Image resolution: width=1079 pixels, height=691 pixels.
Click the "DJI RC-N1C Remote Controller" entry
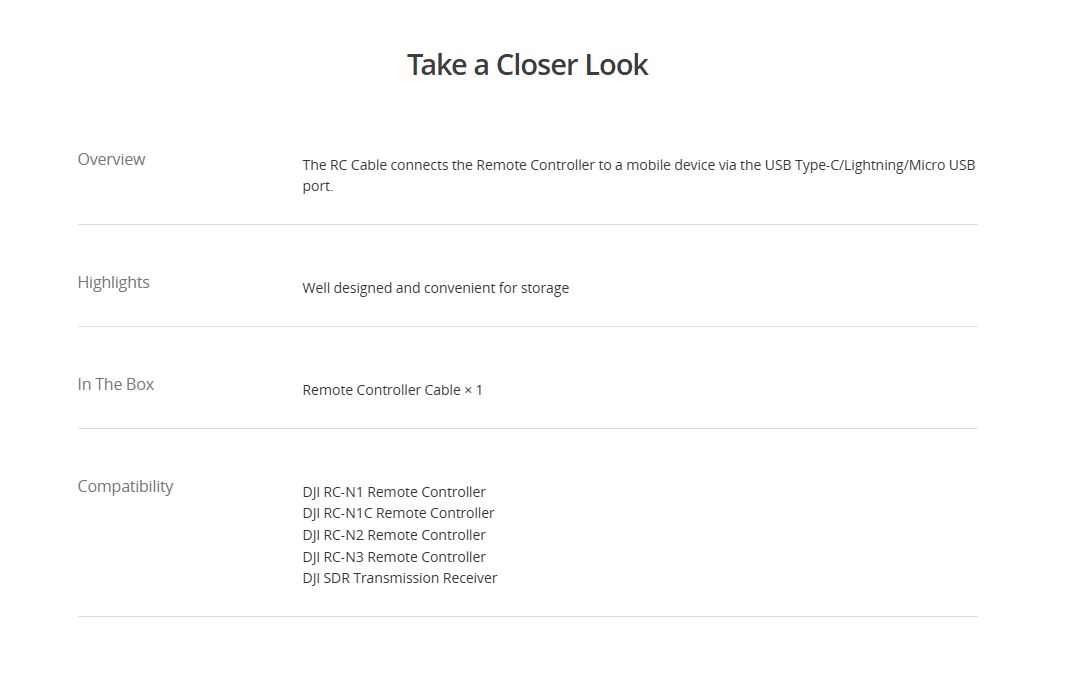pyautogui.click(x=398, y=513)
